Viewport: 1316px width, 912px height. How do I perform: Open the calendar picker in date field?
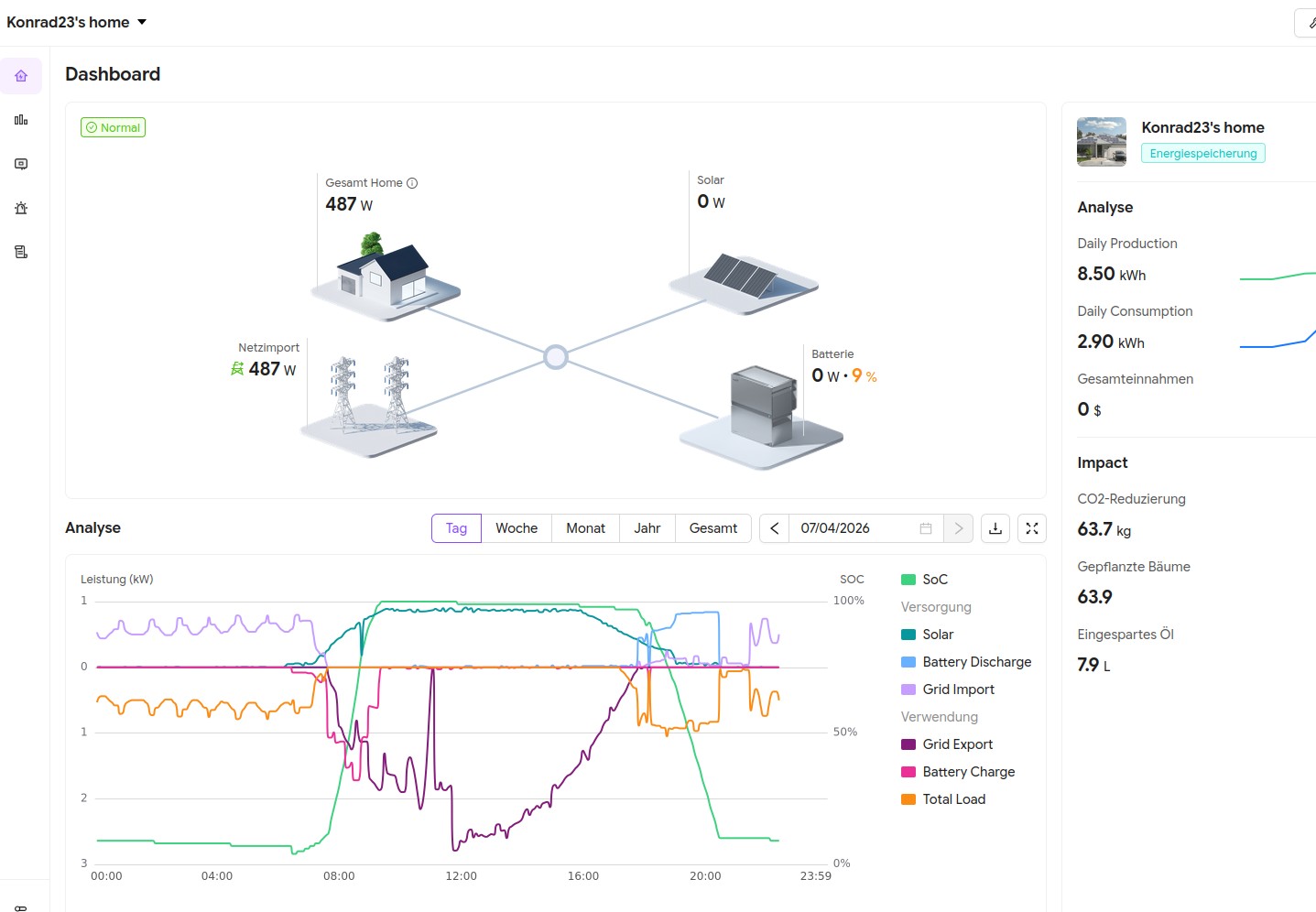(926, 528)
